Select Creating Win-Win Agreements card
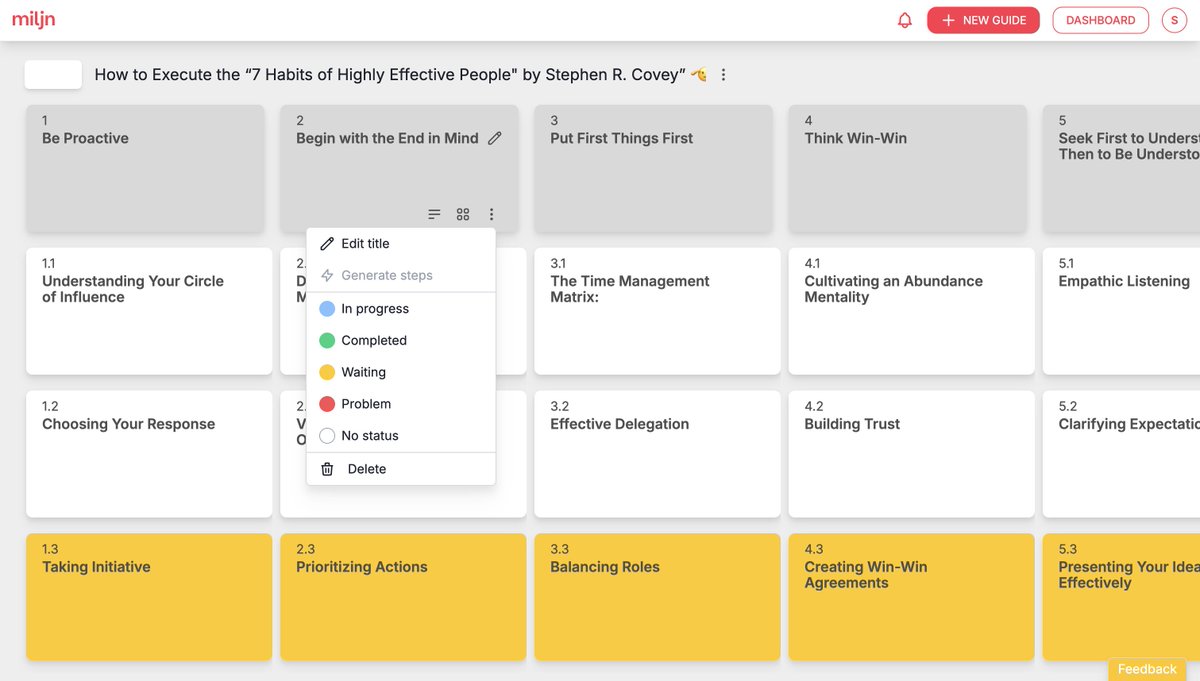Screen dimensions: 1200x681 (x=911, y=597)
